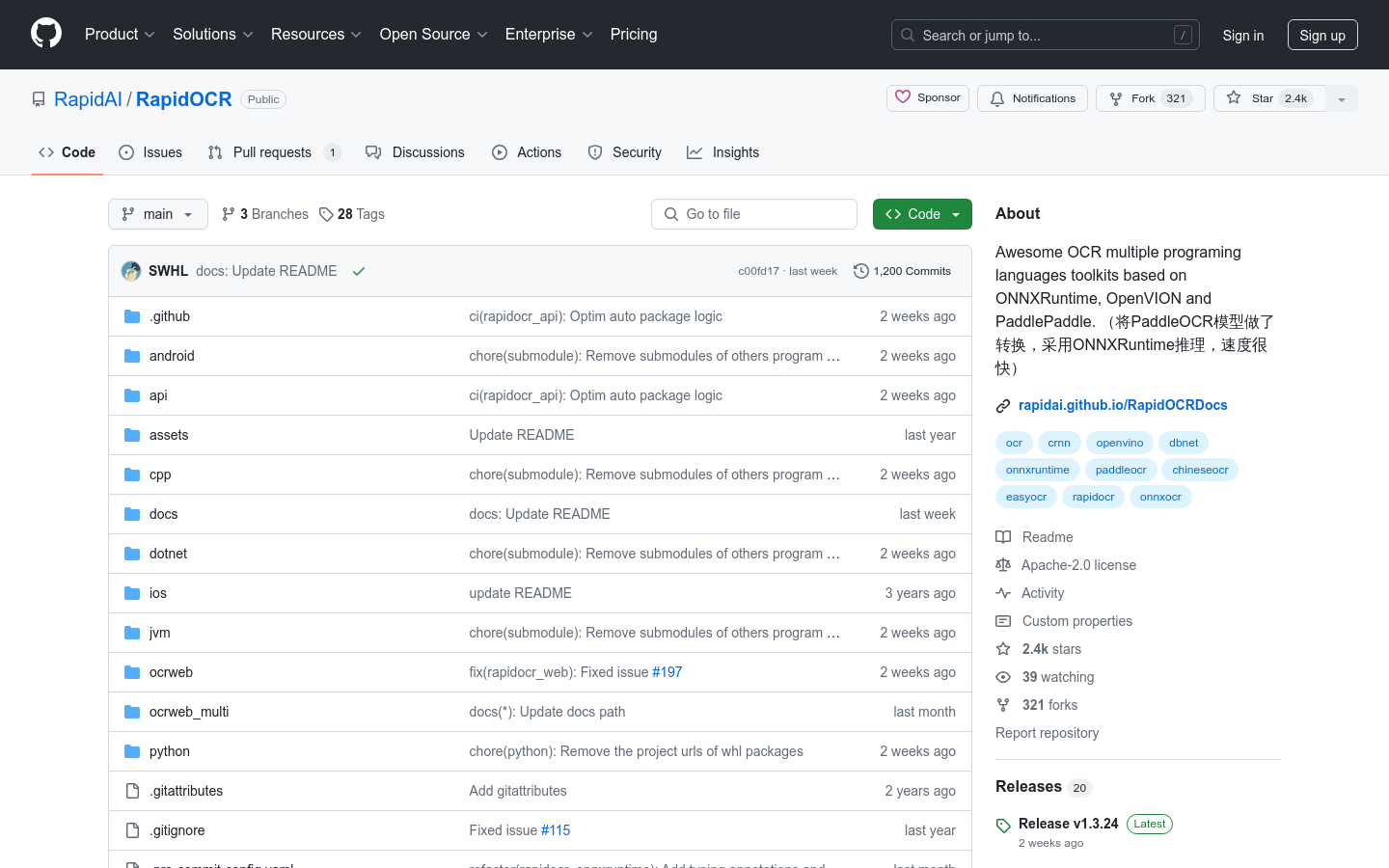Open the ios folder
The width and height of the screenshot is (1389, 868).
click(158, 593)
